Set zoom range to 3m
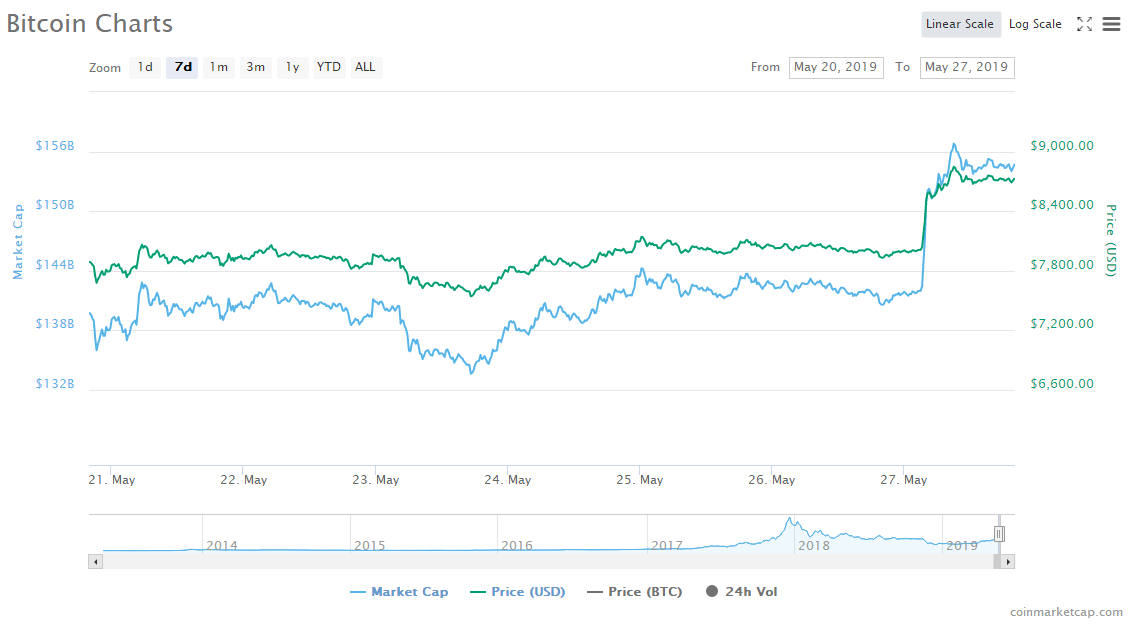 pyautogui.click(x=256, y=67)
